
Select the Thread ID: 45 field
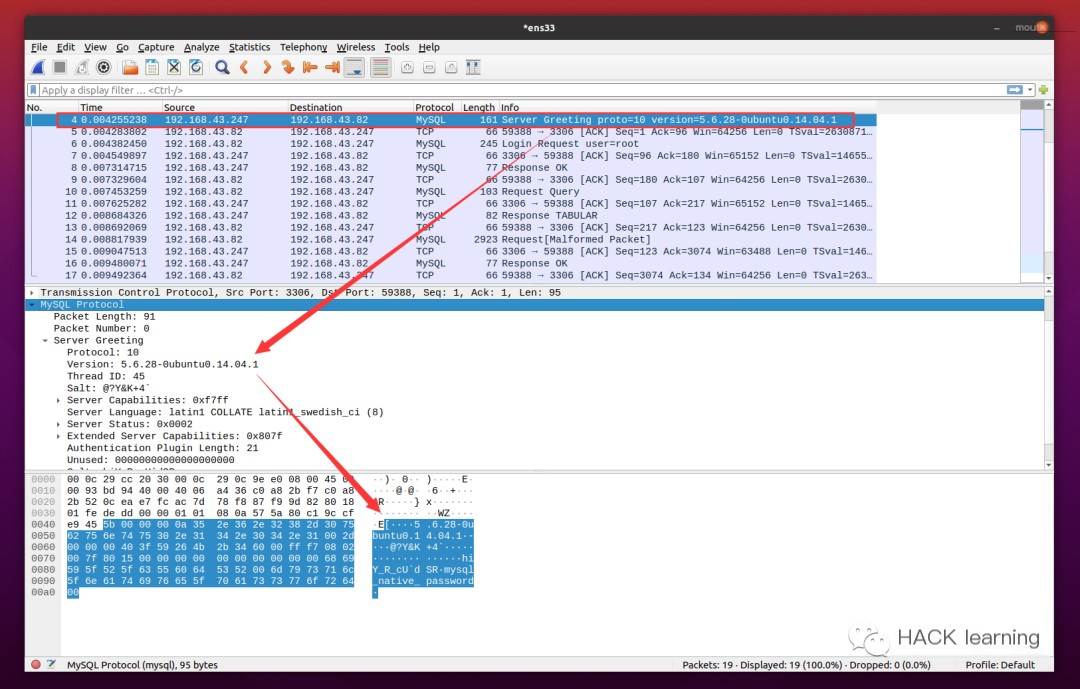(106, 376)
